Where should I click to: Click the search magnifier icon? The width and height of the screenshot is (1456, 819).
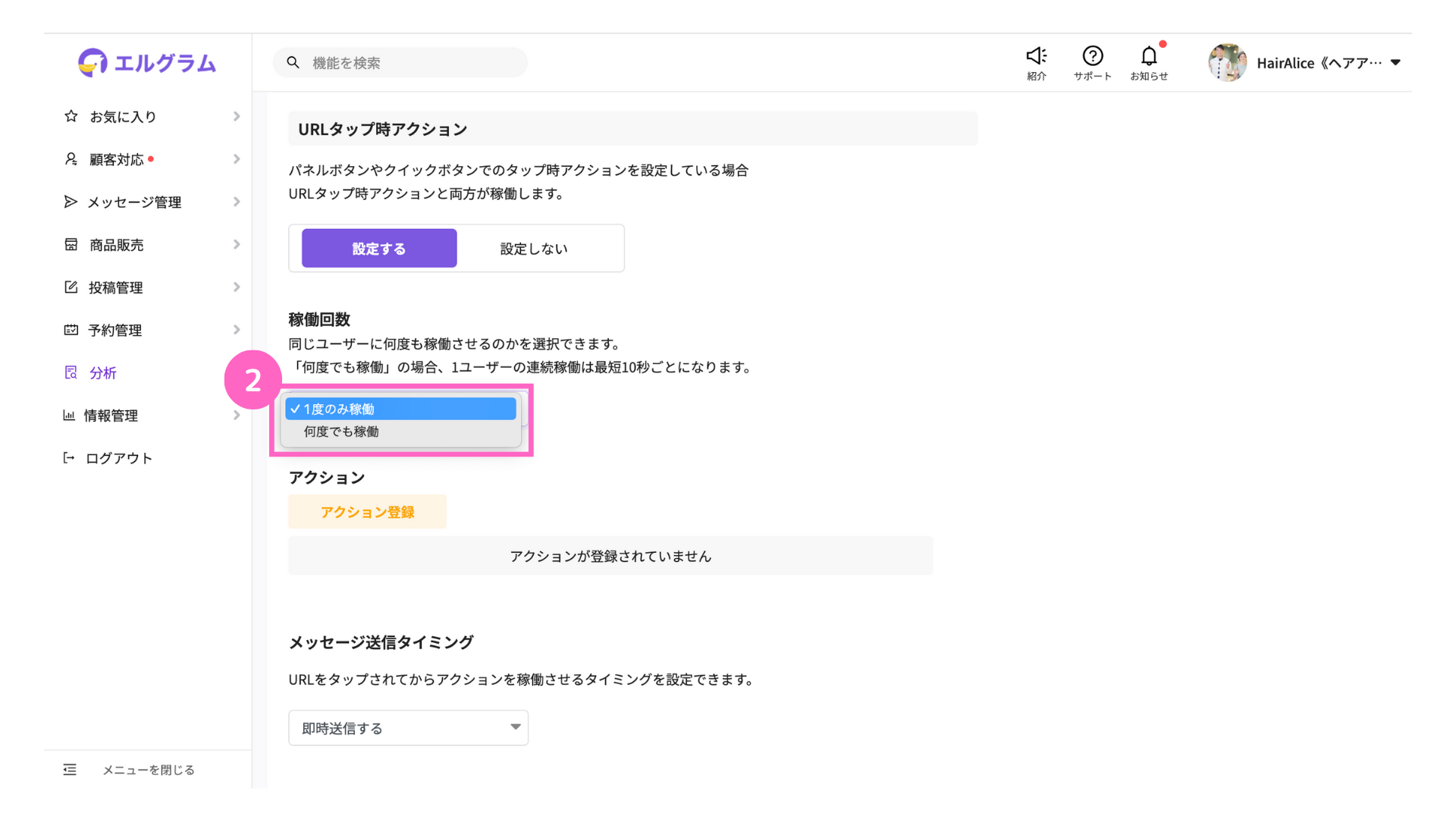click(x=293, y=63)
